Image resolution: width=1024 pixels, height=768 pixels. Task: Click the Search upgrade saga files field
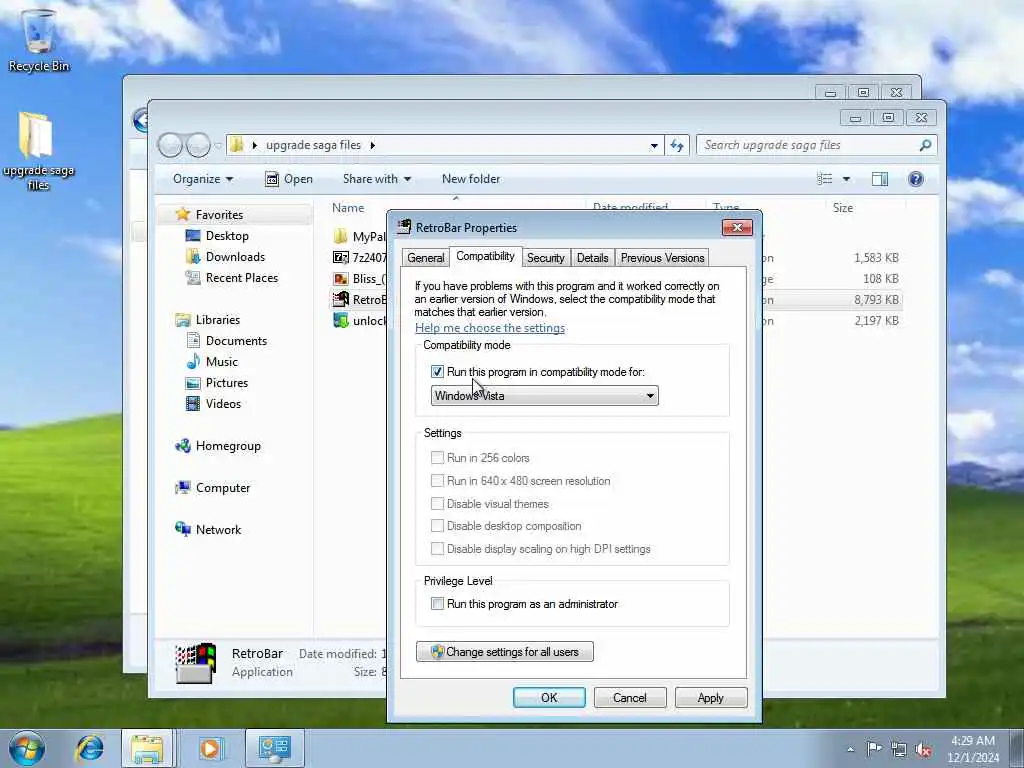pyautogui.click(x=816, y=145)
